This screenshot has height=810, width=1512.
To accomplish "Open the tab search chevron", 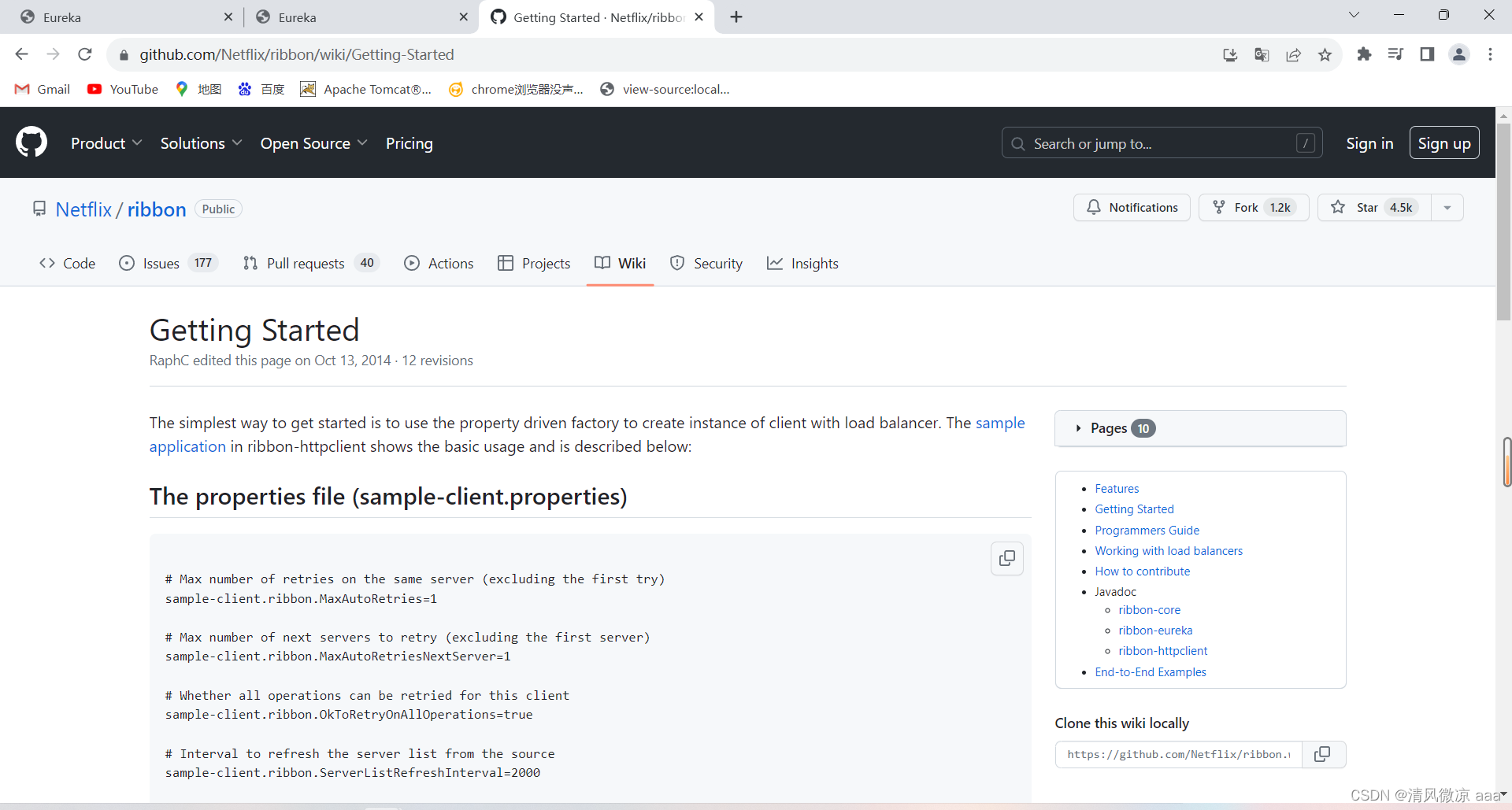I will click(x=1354, y=15).
